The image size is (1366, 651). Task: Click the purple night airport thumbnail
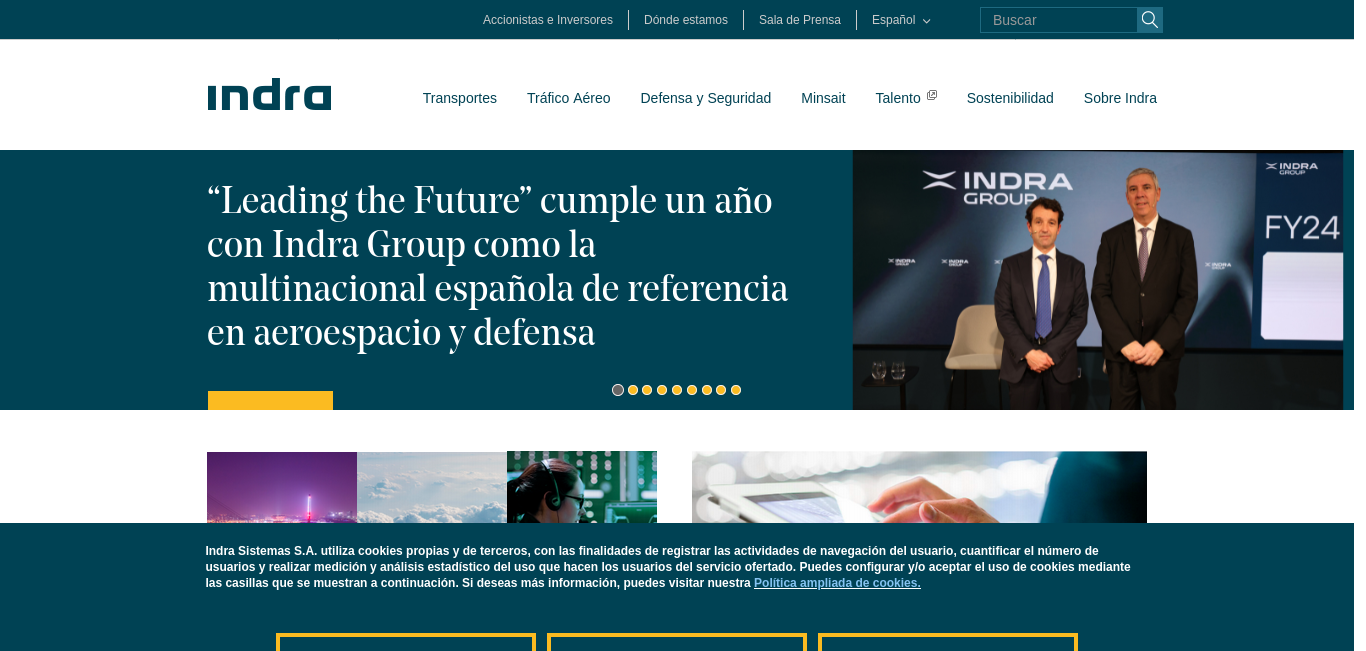(x=282, y=487)
